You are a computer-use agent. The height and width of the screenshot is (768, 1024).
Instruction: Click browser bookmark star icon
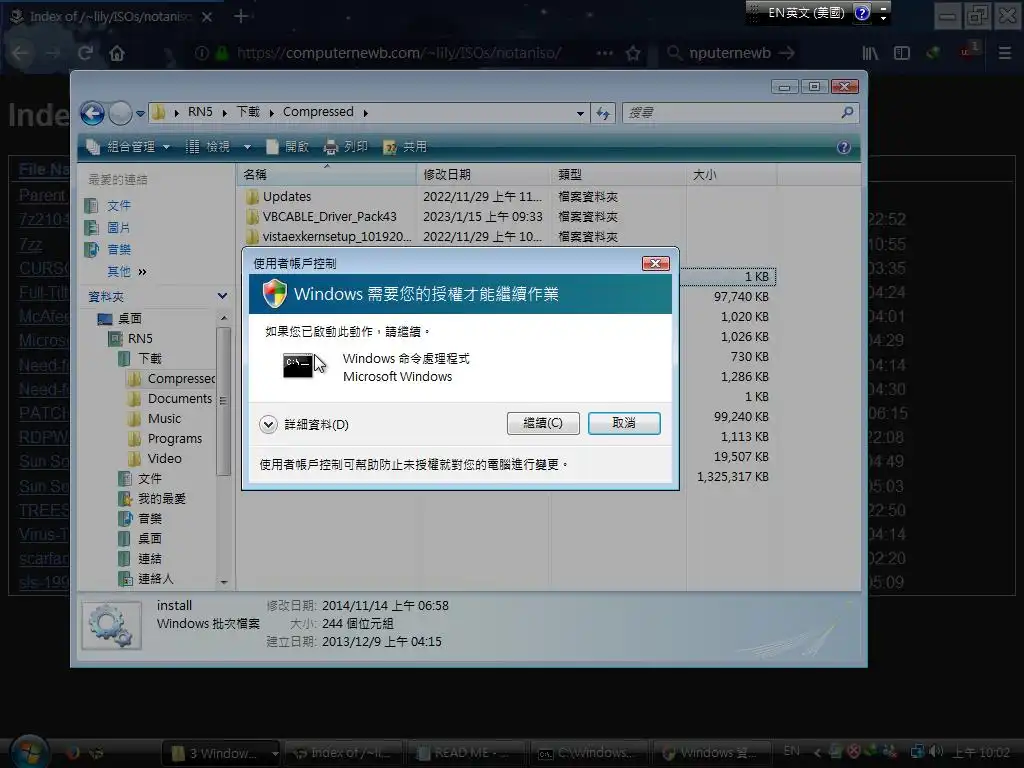click(x=633, y=53)
